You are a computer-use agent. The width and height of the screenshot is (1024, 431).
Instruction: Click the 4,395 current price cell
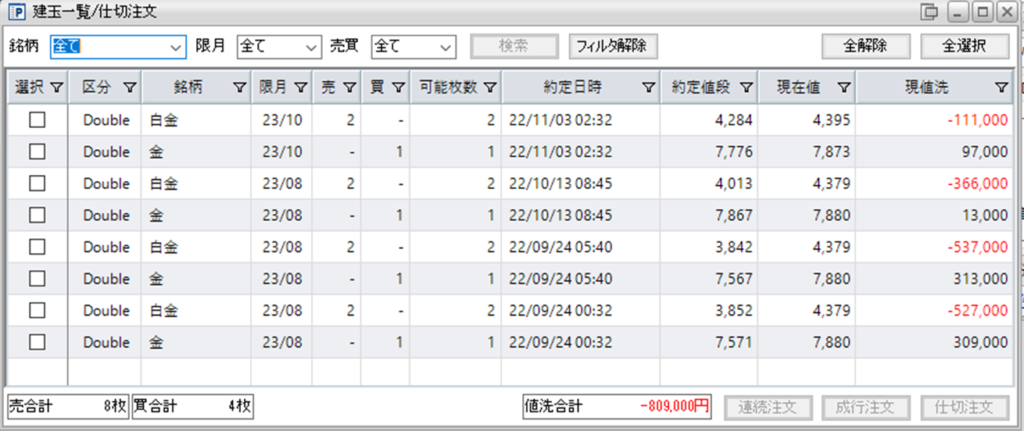pos(807,120)
